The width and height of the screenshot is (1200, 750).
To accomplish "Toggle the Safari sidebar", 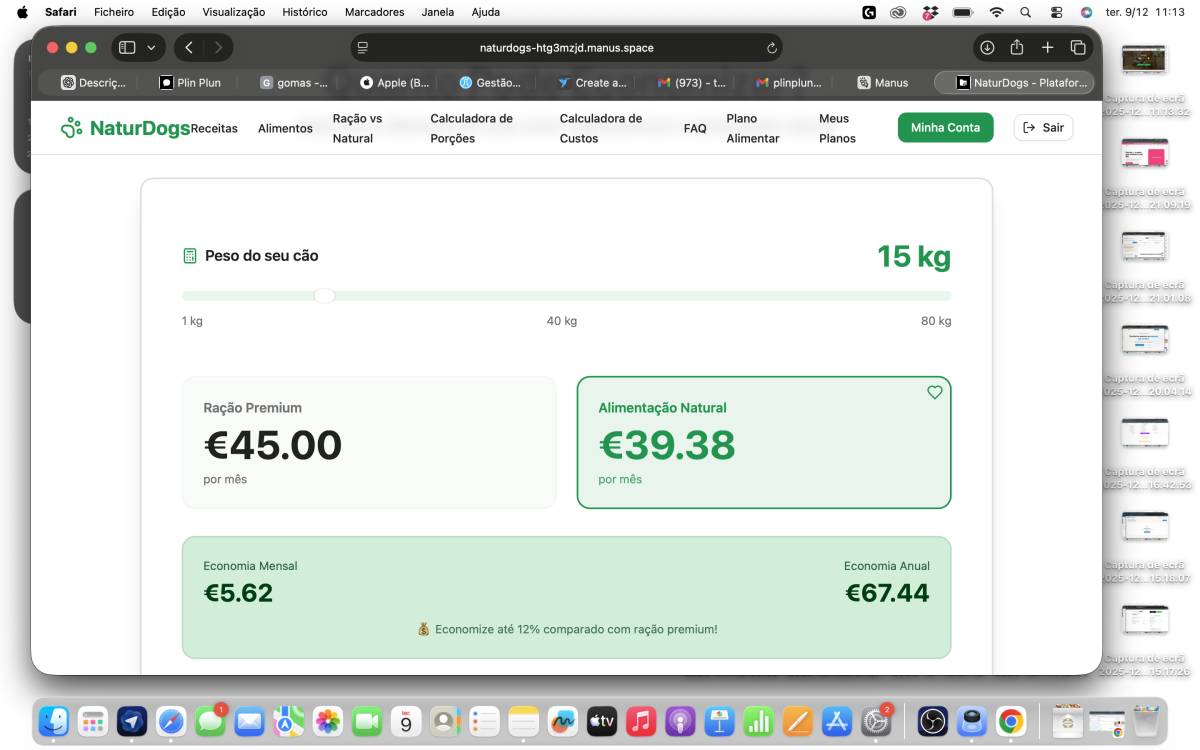I will [x=127, y=47].
